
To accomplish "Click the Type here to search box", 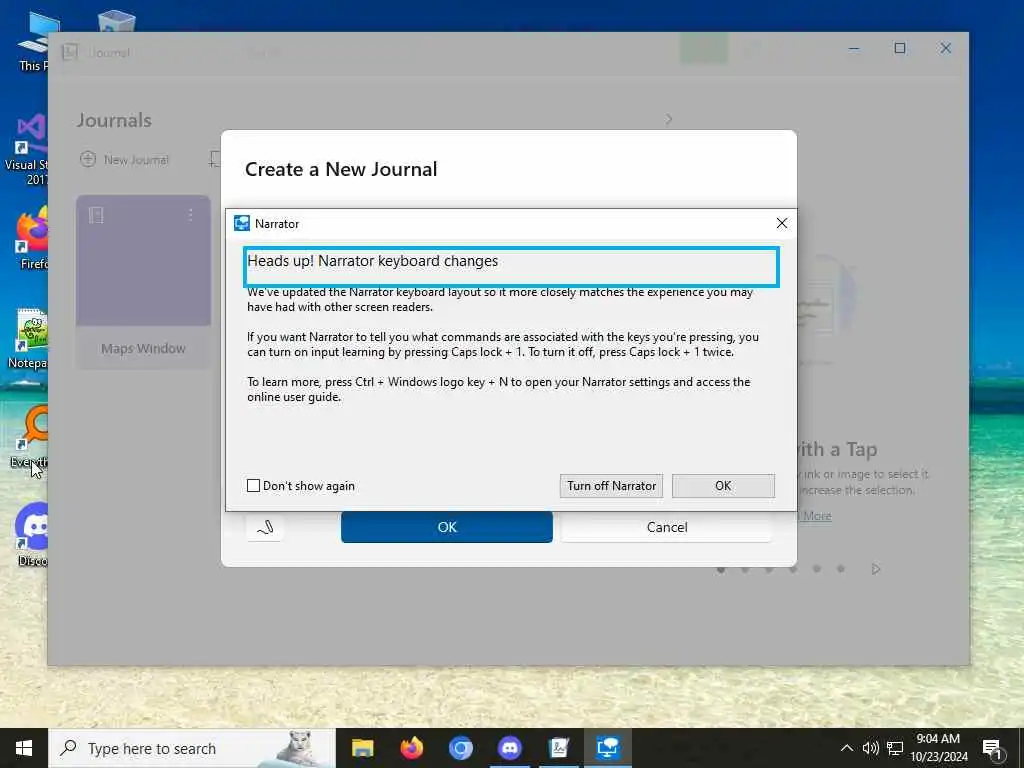I will click(192, 748).
